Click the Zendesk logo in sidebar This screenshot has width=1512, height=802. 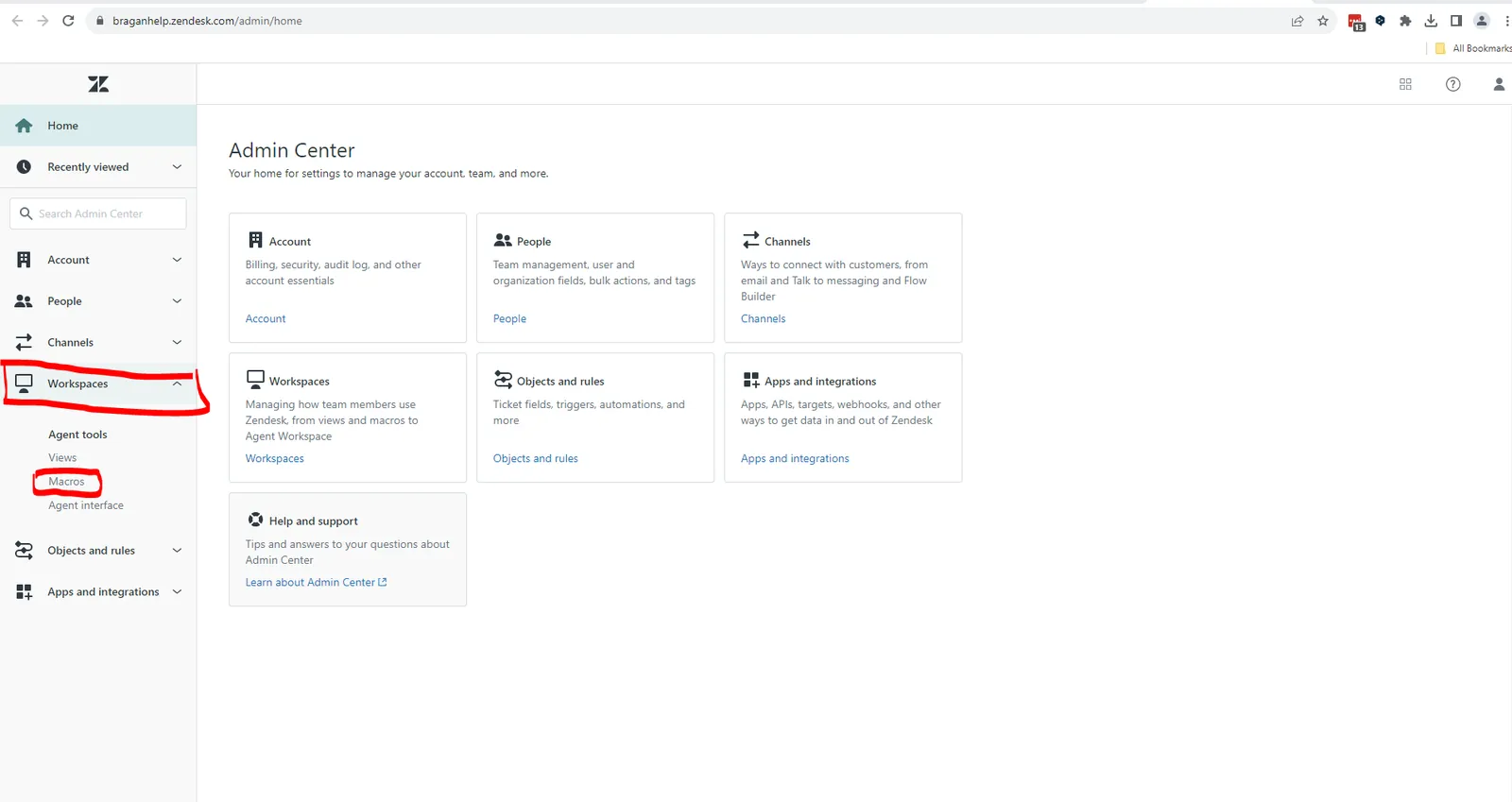(x=98, y=84)
